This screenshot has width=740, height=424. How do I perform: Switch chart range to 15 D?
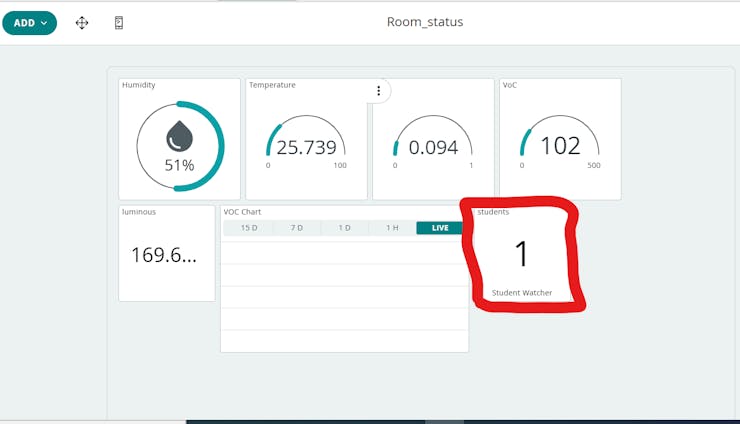point(249,228)
